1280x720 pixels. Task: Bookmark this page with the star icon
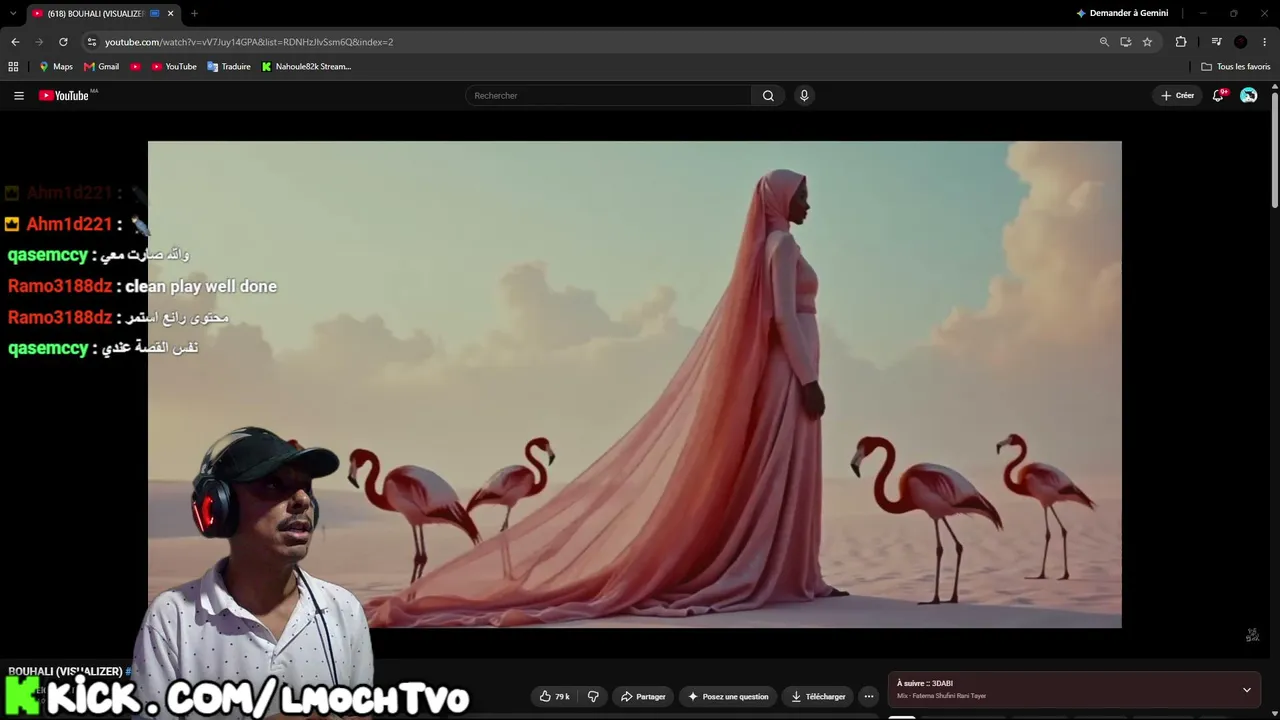[1147, 42]
